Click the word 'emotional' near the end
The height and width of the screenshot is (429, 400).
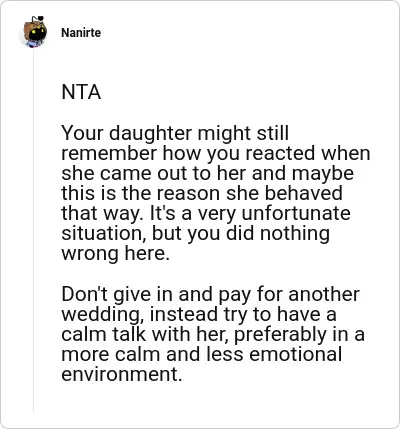[x=295, y=354]
